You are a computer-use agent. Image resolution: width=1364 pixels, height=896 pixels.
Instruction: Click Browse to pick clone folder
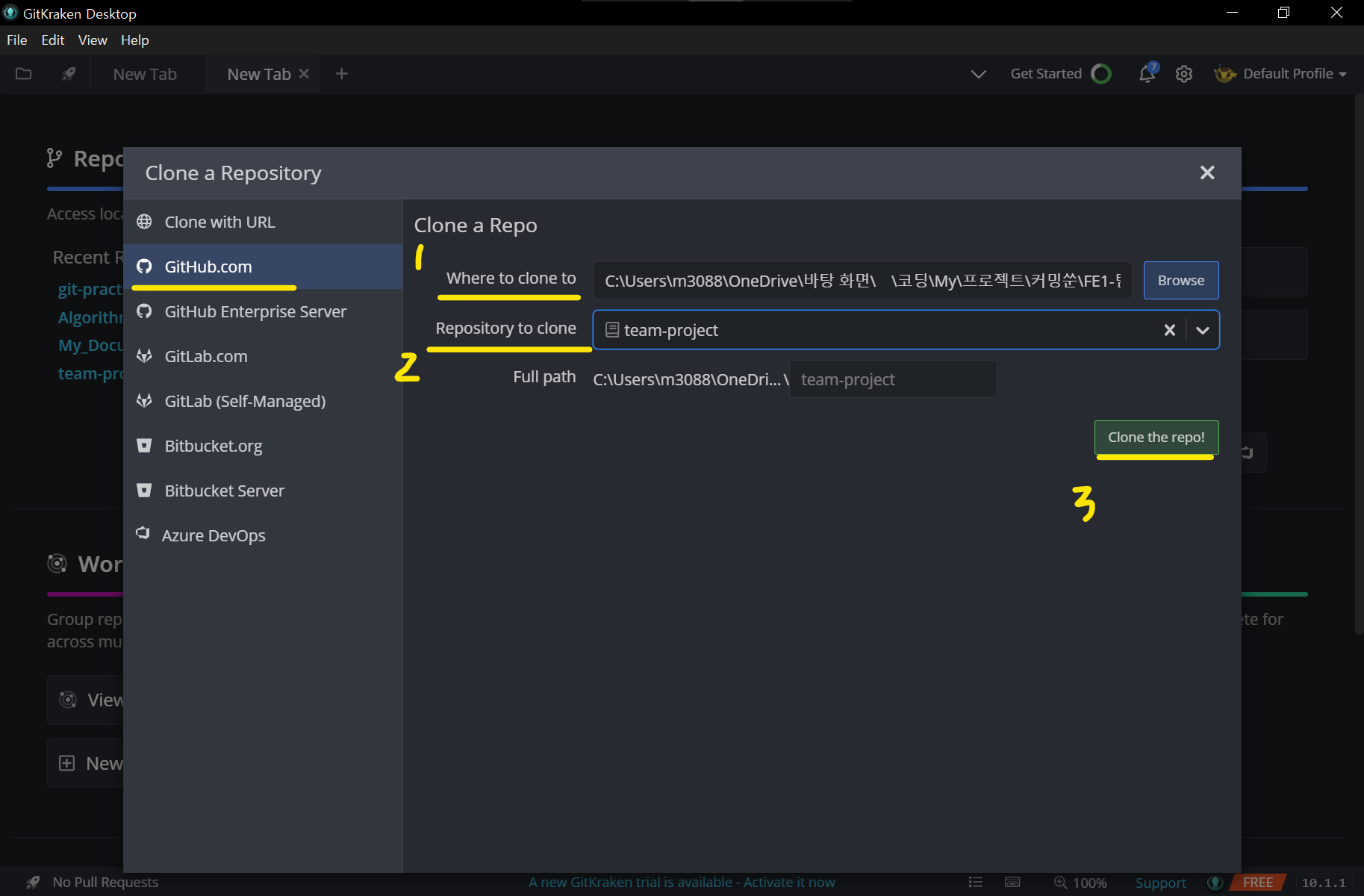[1181, 280]
